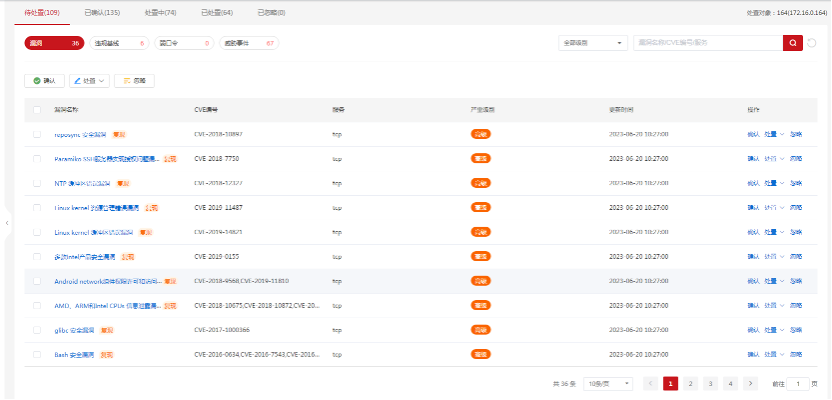Click 忽略 link in the NTP row

click(796, 183)
